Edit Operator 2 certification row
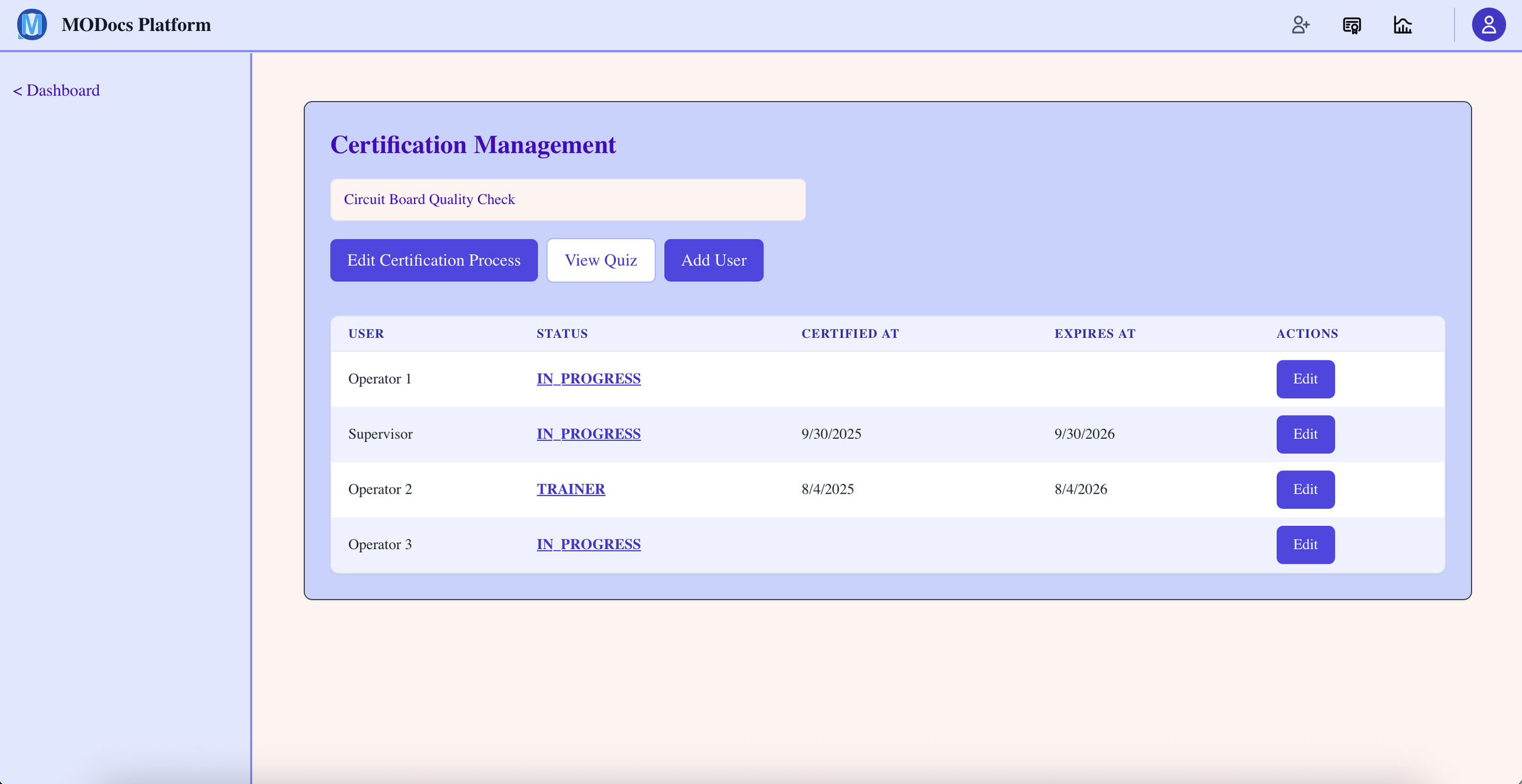The width and height of the screenshot is (1522, 784). pyautogui.click(x=1305, y=489)
